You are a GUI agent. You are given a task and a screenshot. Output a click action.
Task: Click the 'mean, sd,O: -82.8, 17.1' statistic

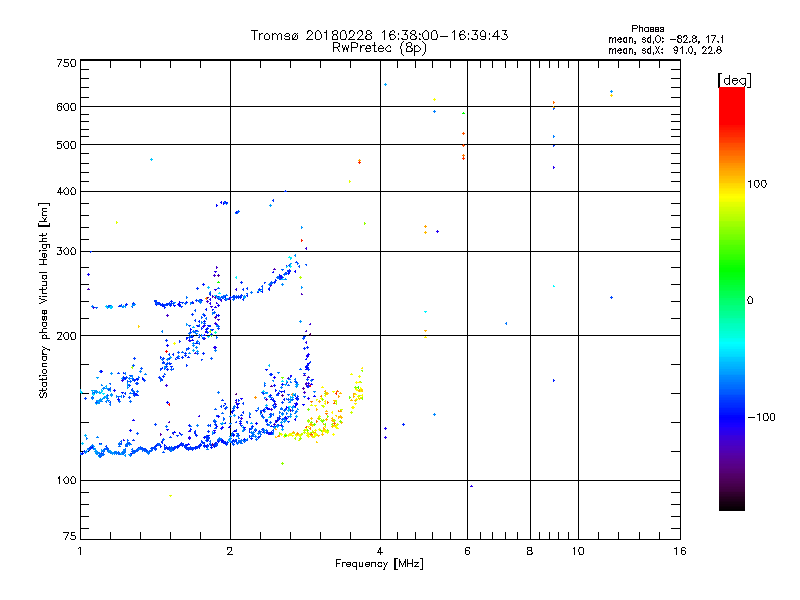[666, 39]
